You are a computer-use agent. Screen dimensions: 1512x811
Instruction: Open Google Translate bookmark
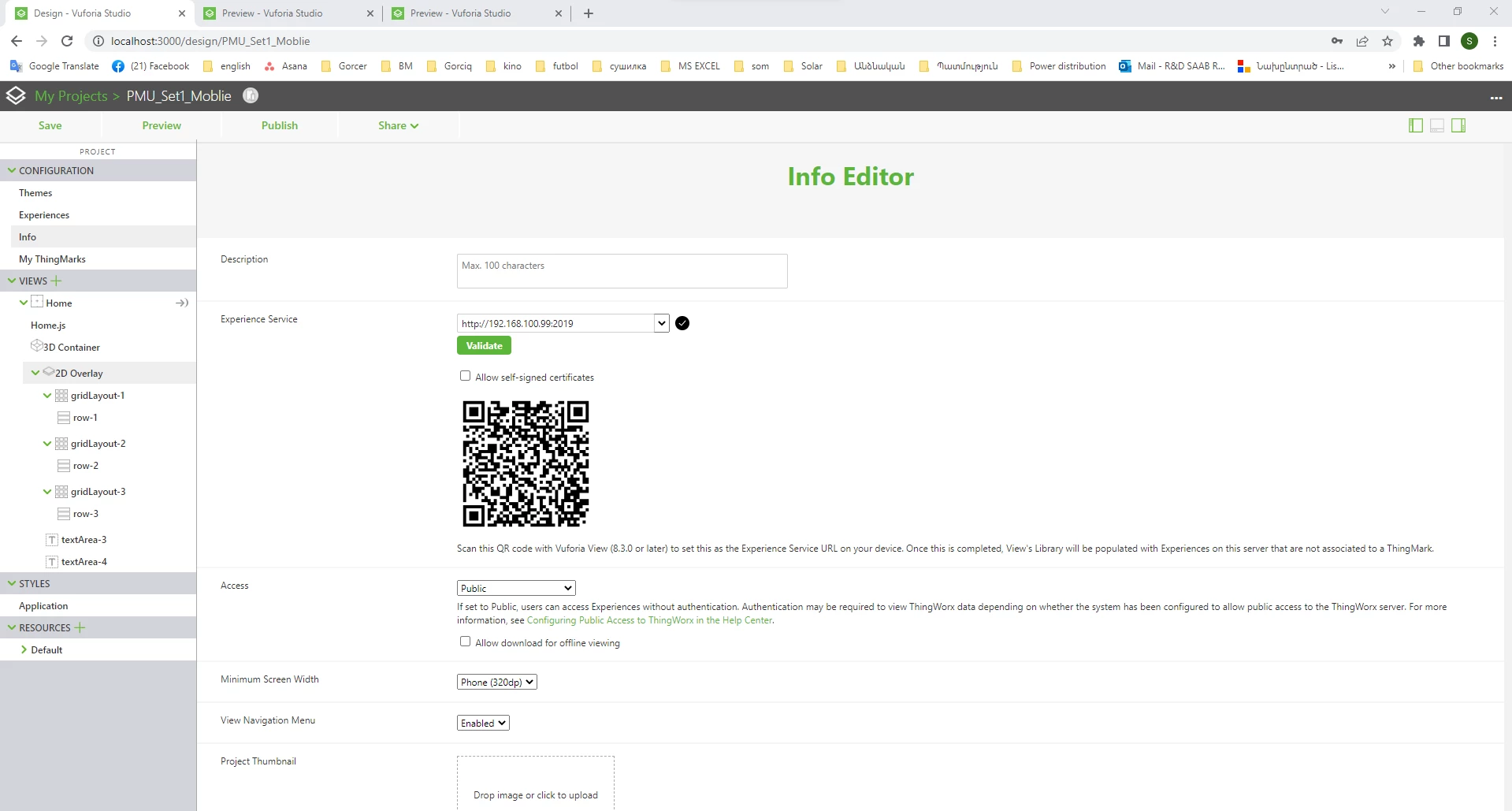(55, 66)
